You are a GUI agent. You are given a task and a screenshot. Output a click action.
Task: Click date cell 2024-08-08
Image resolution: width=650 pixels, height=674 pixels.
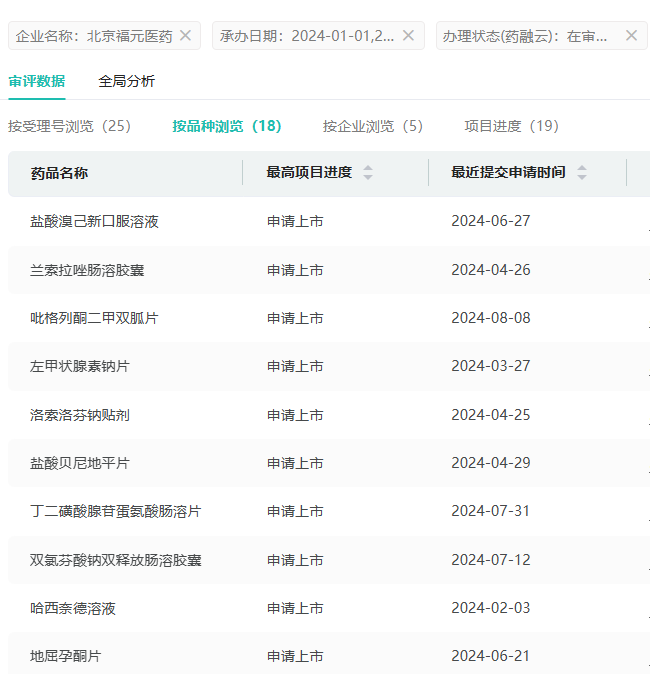pos(491,318)
